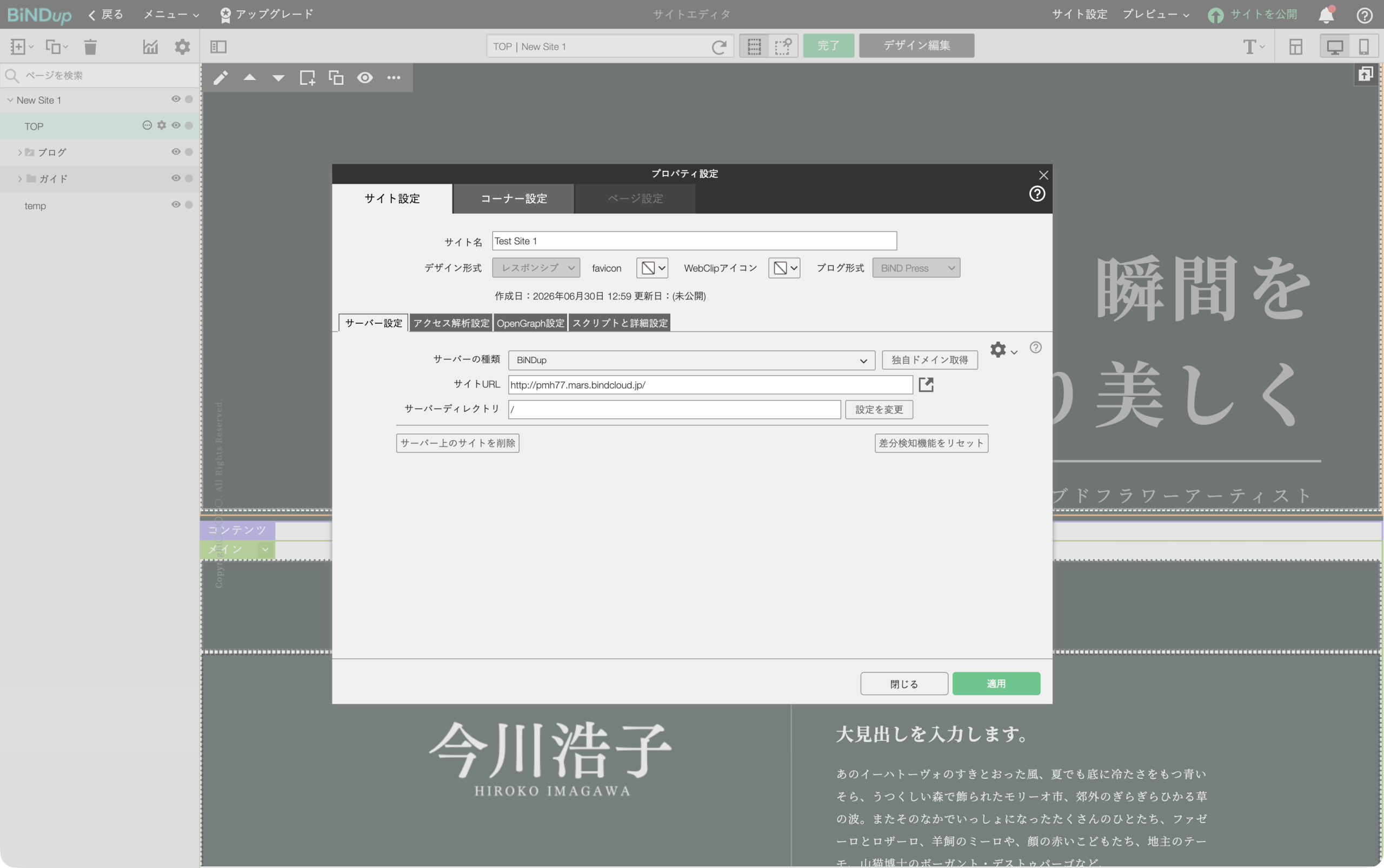Screen dimensions: 1384x868
Task: Open the analytics chart icon
Action: click(150, 46)
